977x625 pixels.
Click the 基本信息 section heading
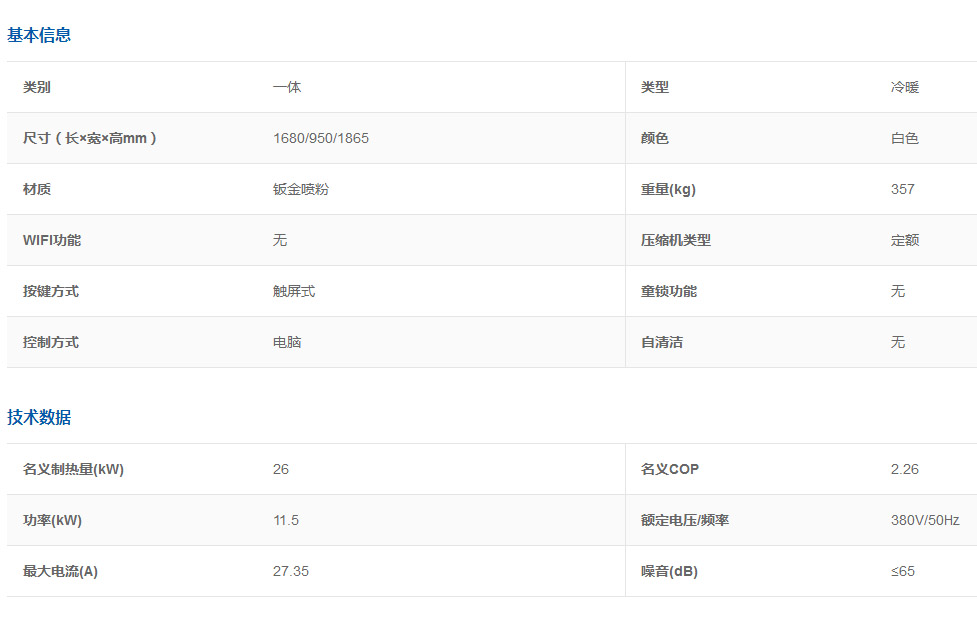click(39, 35)
